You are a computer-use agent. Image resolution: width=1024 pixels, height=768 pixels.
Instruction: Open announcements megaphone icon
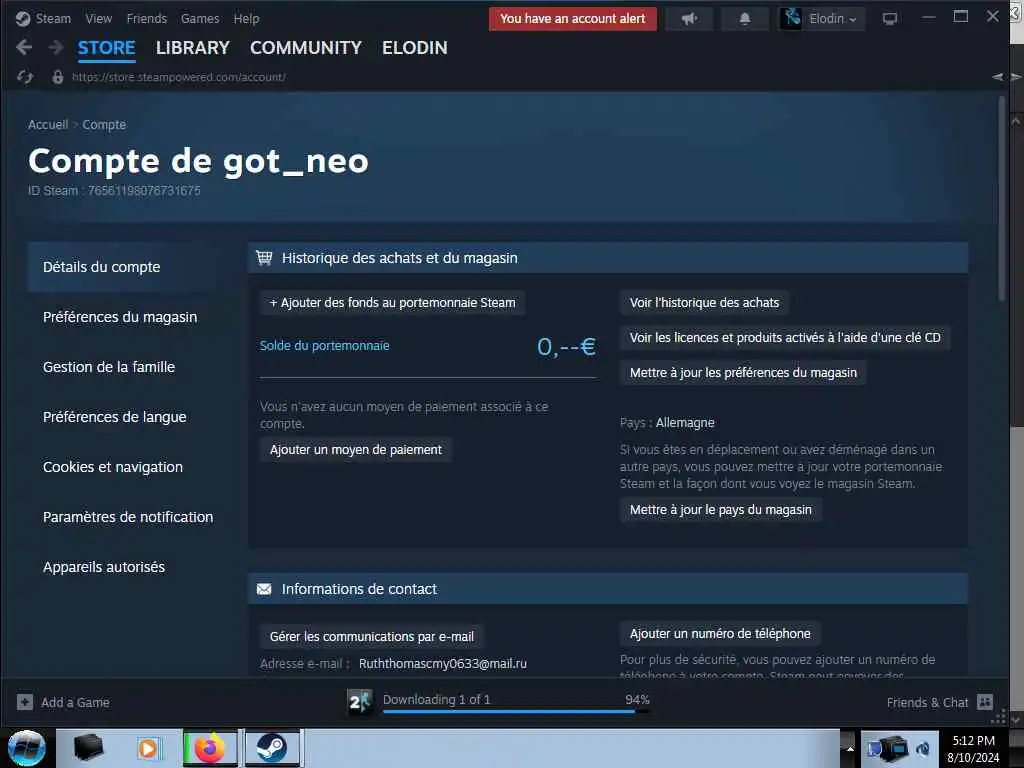pos(689,19)
